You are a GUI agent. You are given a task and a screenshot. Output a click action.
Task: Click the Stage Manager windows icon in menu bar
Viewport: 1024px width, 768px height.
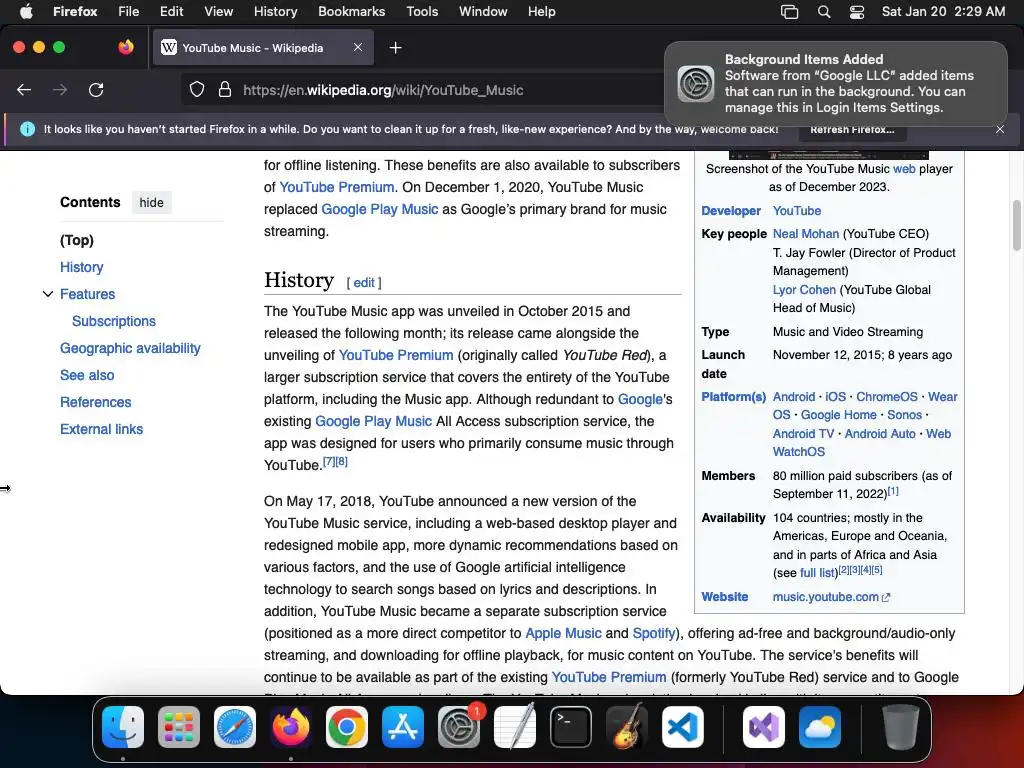(x=790, y=12)
